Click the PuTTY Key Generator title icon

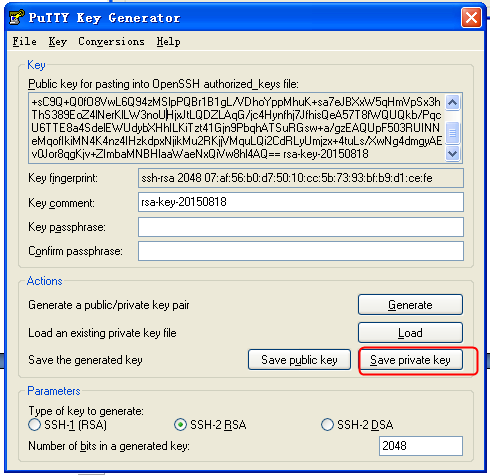(x=17, y=18)
